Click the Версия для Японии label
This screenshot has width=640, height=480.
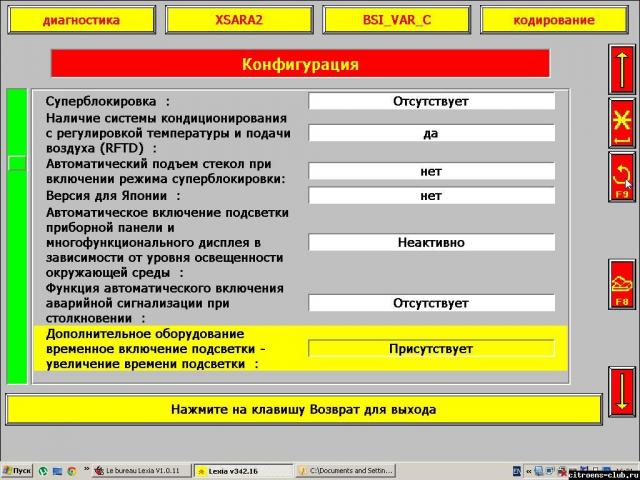(113, 196)
